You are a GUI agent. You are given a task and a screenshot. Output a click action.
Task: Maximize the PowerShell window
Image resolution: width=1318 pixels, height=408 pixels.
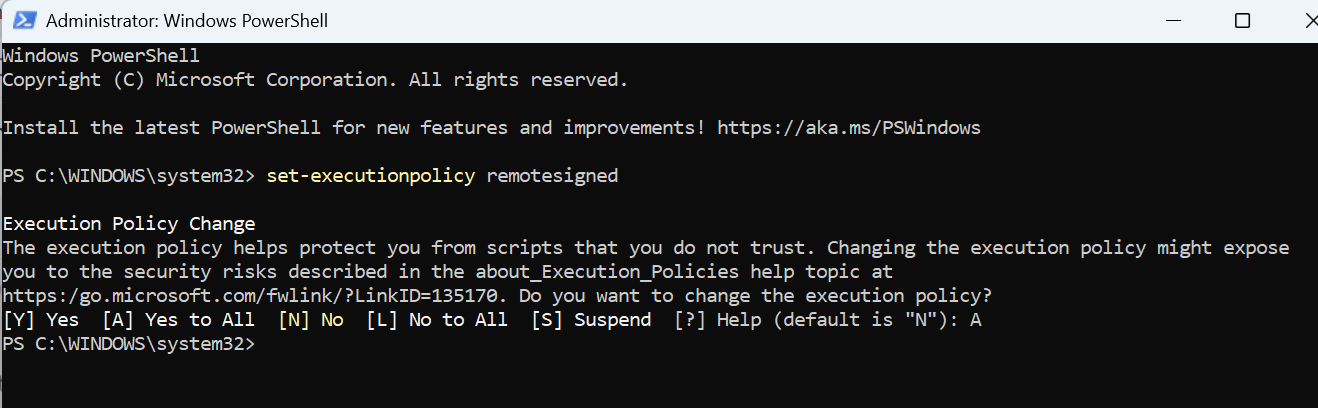point(1242,20)
